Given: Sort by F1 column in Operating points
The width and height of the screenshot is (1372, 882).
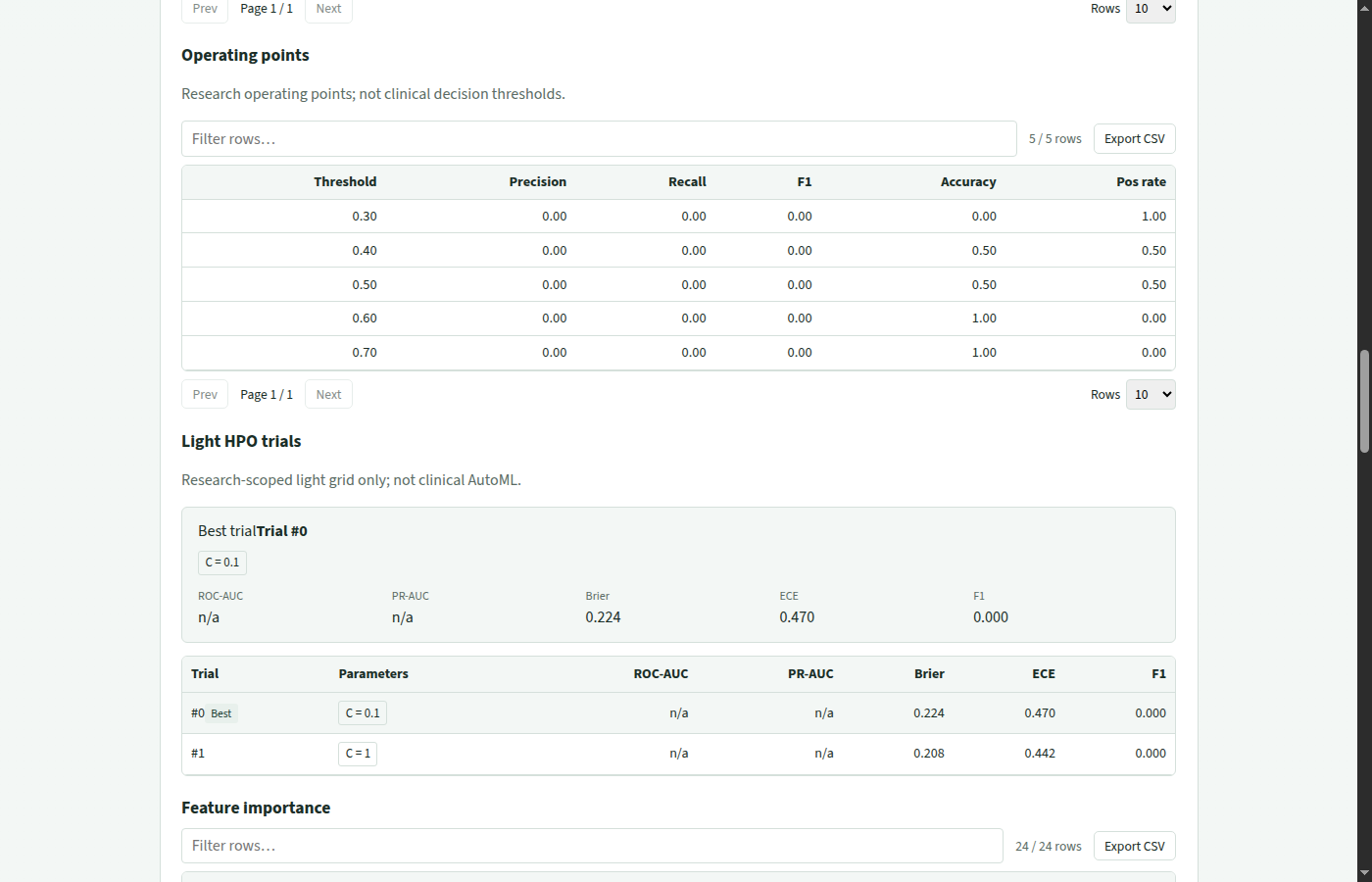Looking at the screenshot, I should [804, 181].
